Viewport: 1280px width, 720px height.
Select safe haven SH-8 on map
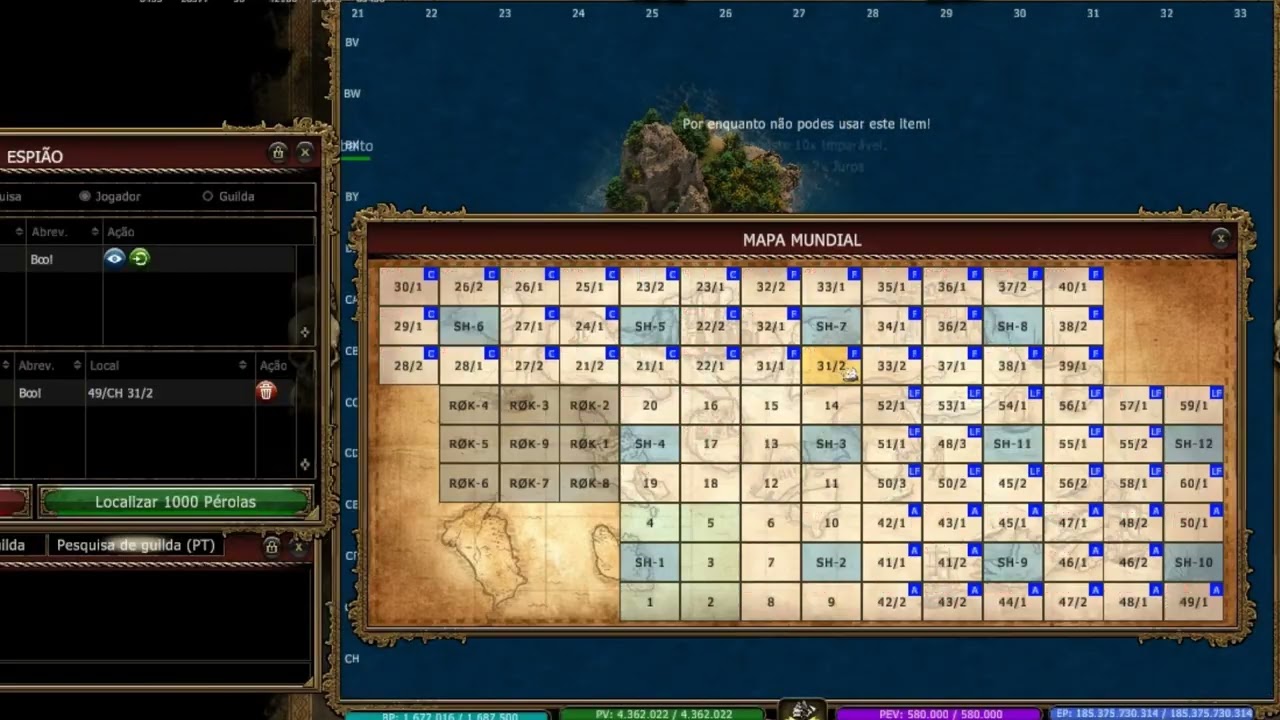pos(1012,326)
